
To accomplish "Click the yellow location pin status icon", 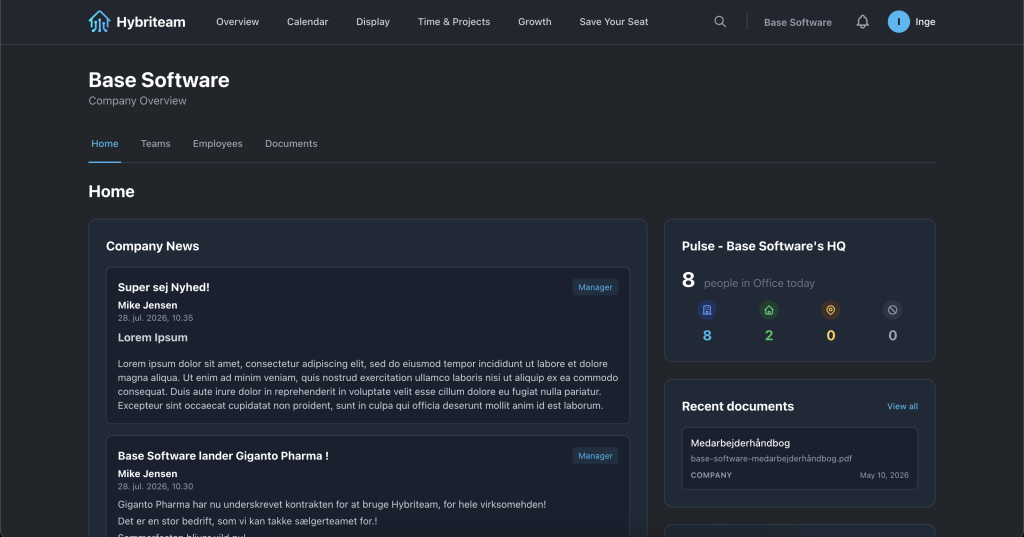I will (x=831, y=310).
